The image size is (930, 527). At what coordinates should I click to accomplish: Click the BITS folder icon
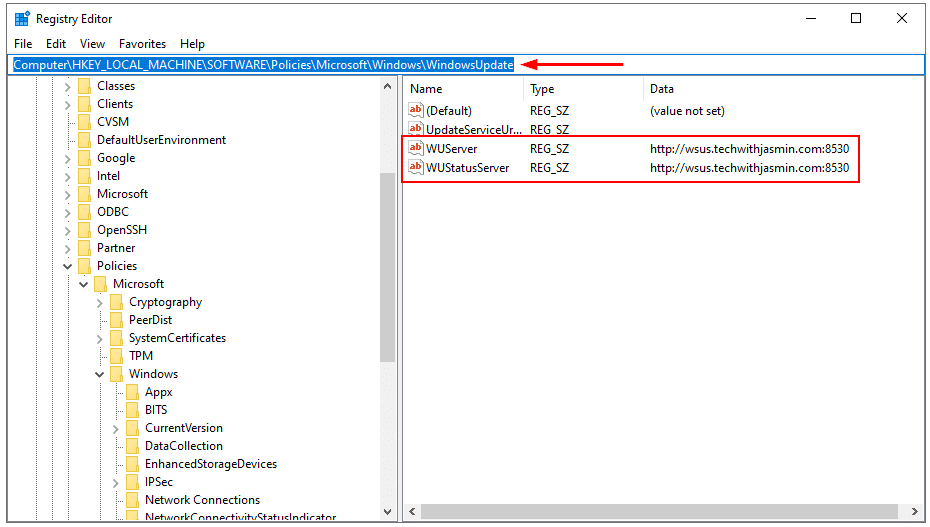[133, 410]
